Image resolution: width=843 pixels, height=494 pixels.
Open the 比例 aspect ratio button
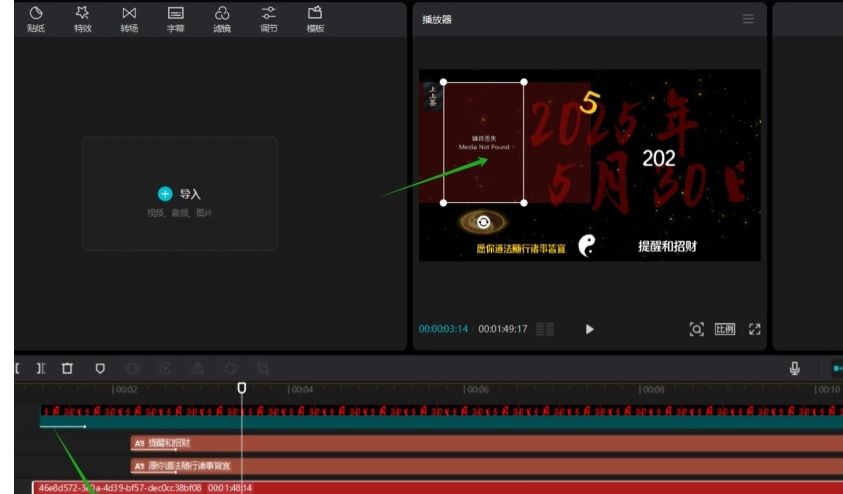725,329
